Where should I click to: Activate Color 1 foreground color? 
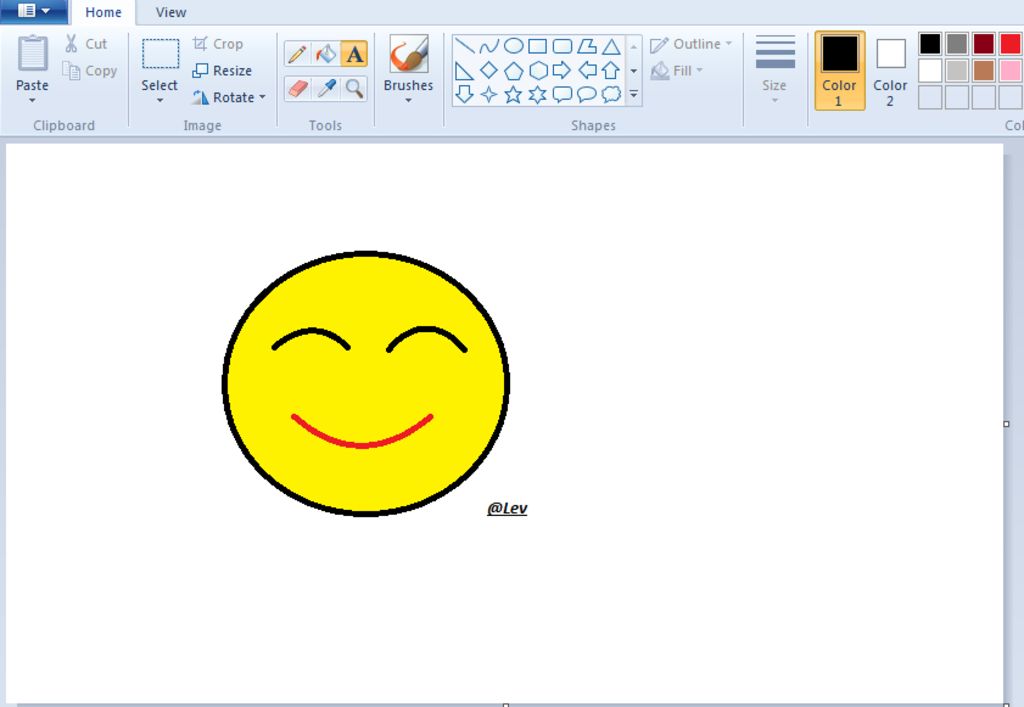click(x=840, y=71)
